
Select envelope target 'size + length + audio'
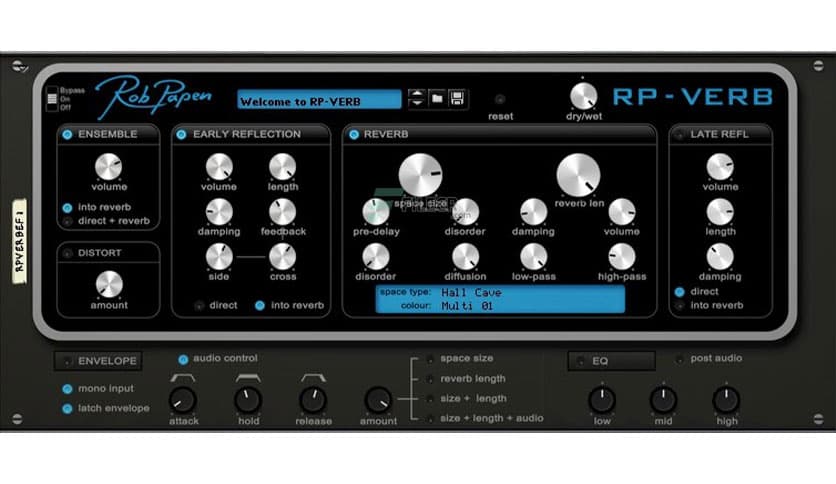click(x=430, y=419)
